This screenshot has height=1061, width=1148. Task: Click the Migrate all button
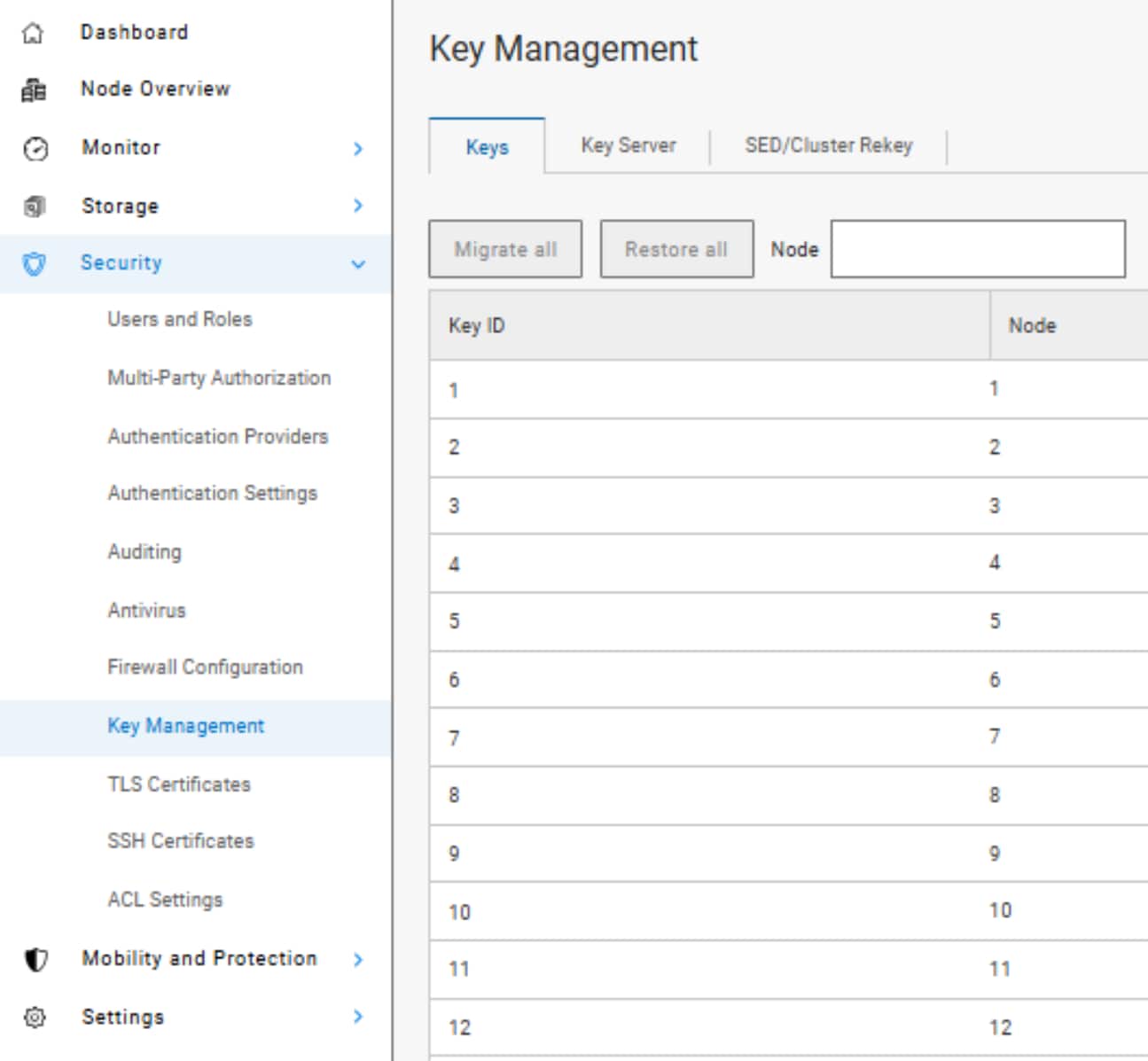click(x=505, y=249)
